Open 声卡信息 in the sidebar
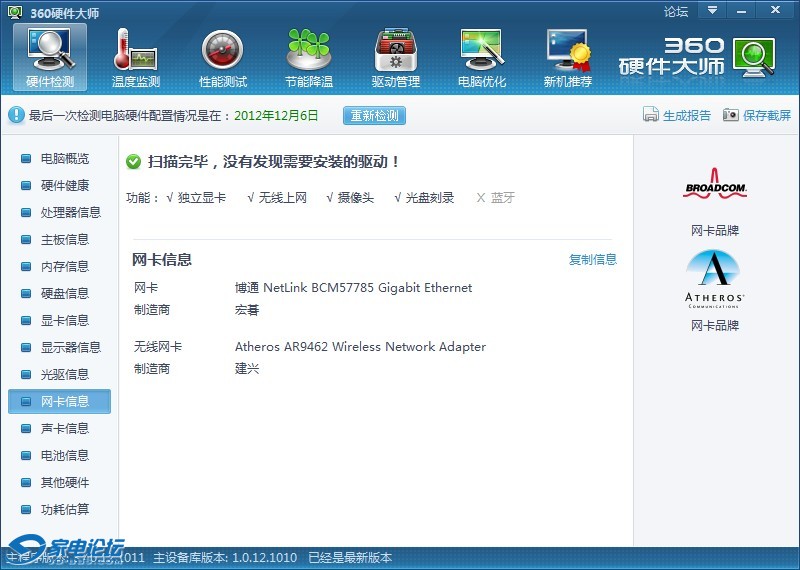 coord(64,429)
